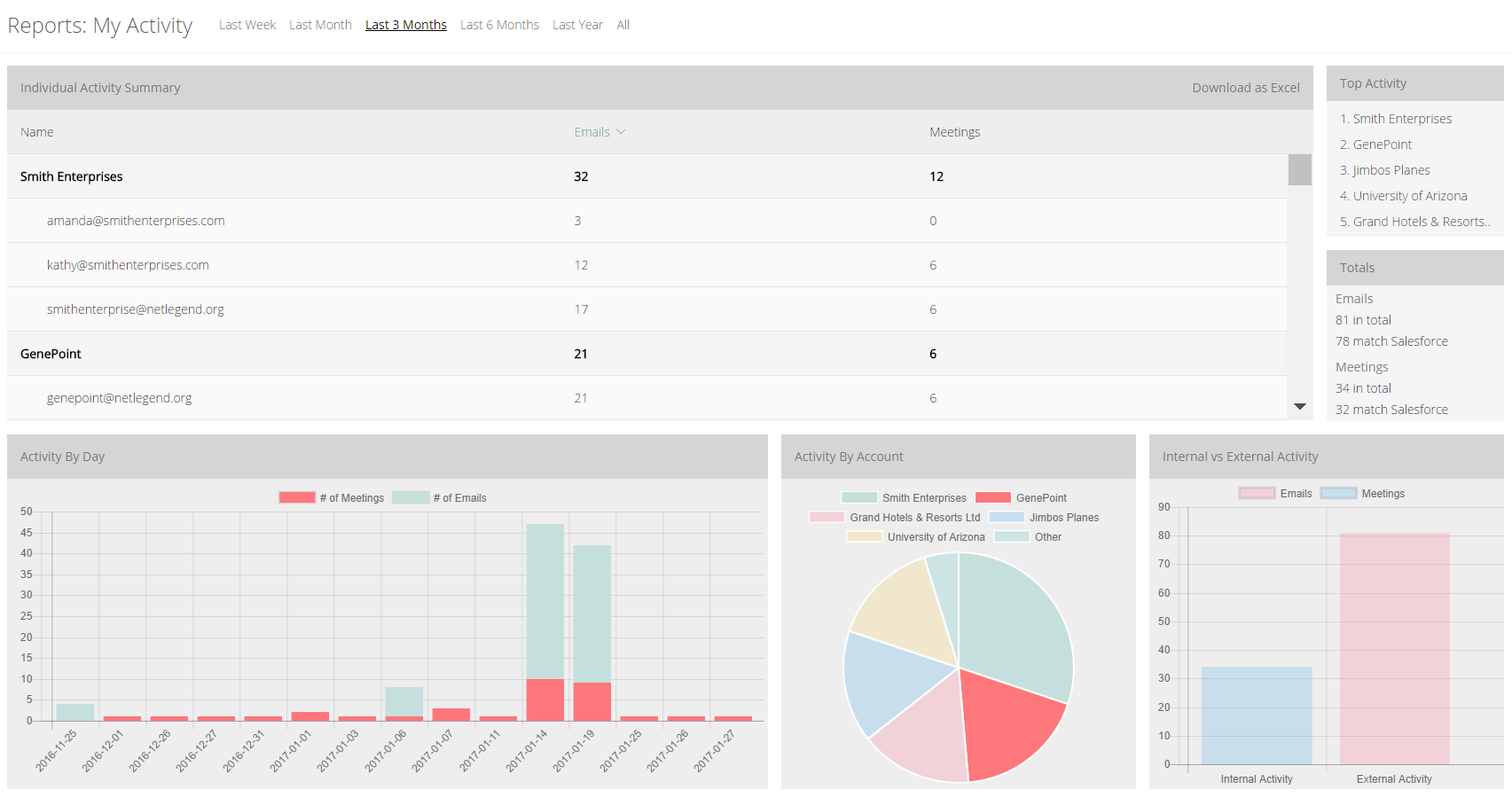Image resolution: width=1512 pixels, height=805 pixels.
Task: Click '78 match Salesforce' emails value
Action: point(1391,341)
